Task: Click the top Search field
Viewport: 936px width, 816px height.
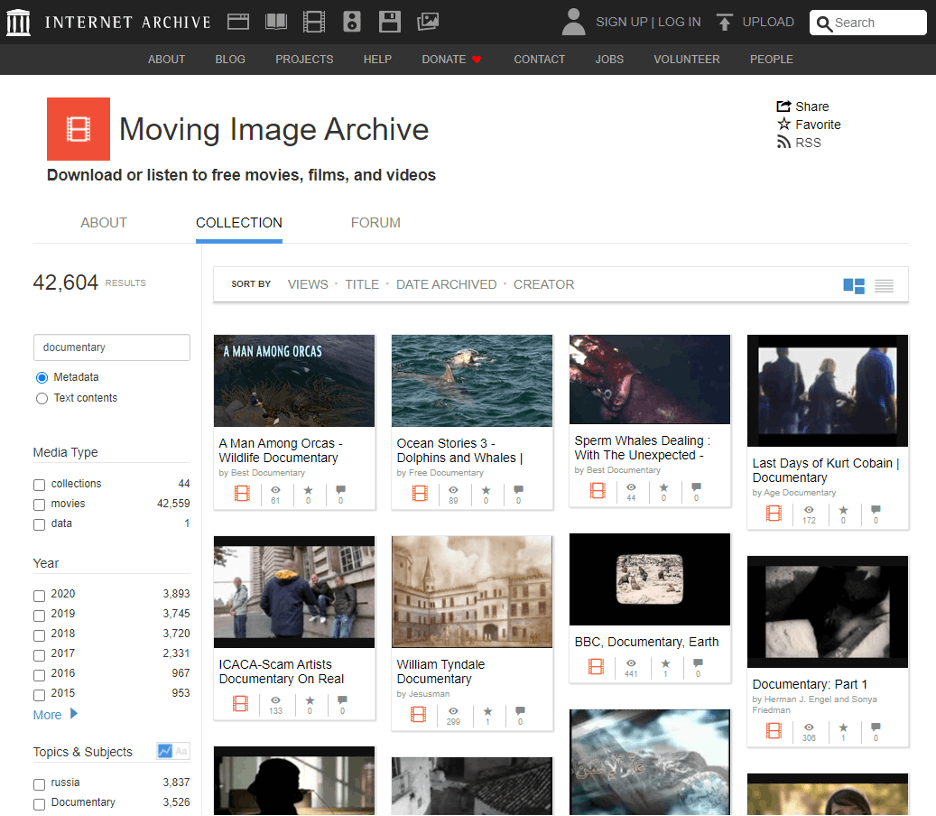Action: [x=868, y=23]
